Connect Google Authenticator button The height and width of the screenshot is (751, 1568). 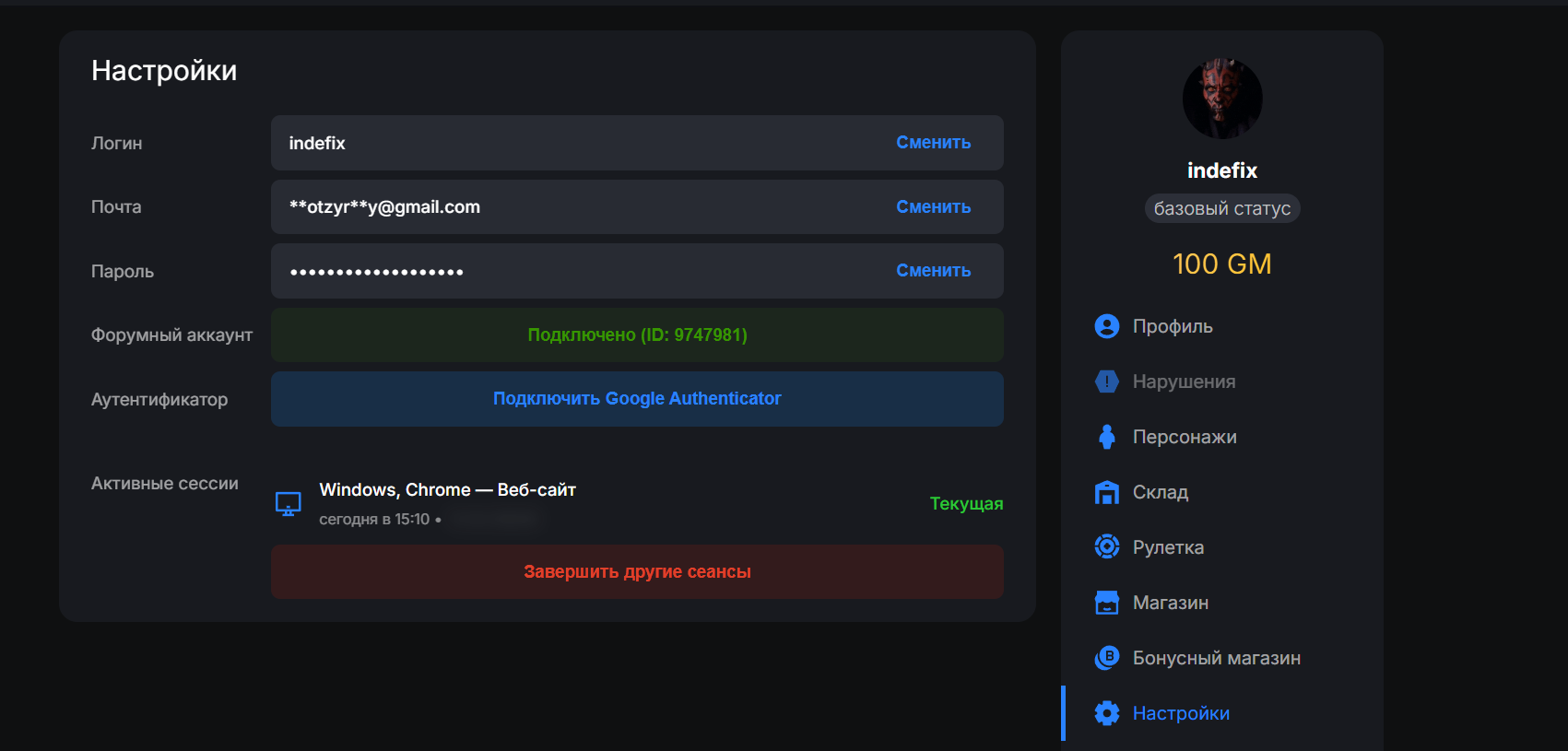[x=637, y=399]
